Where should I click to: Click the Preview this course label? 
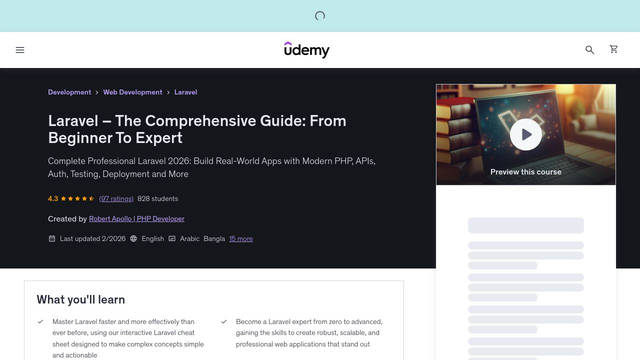[x=526, y=172]
